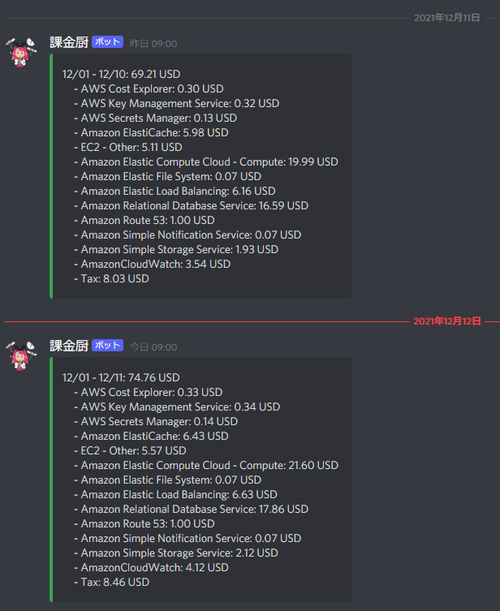Click the Amazon Route 53 line in the second embed

(x=144, y=524)
